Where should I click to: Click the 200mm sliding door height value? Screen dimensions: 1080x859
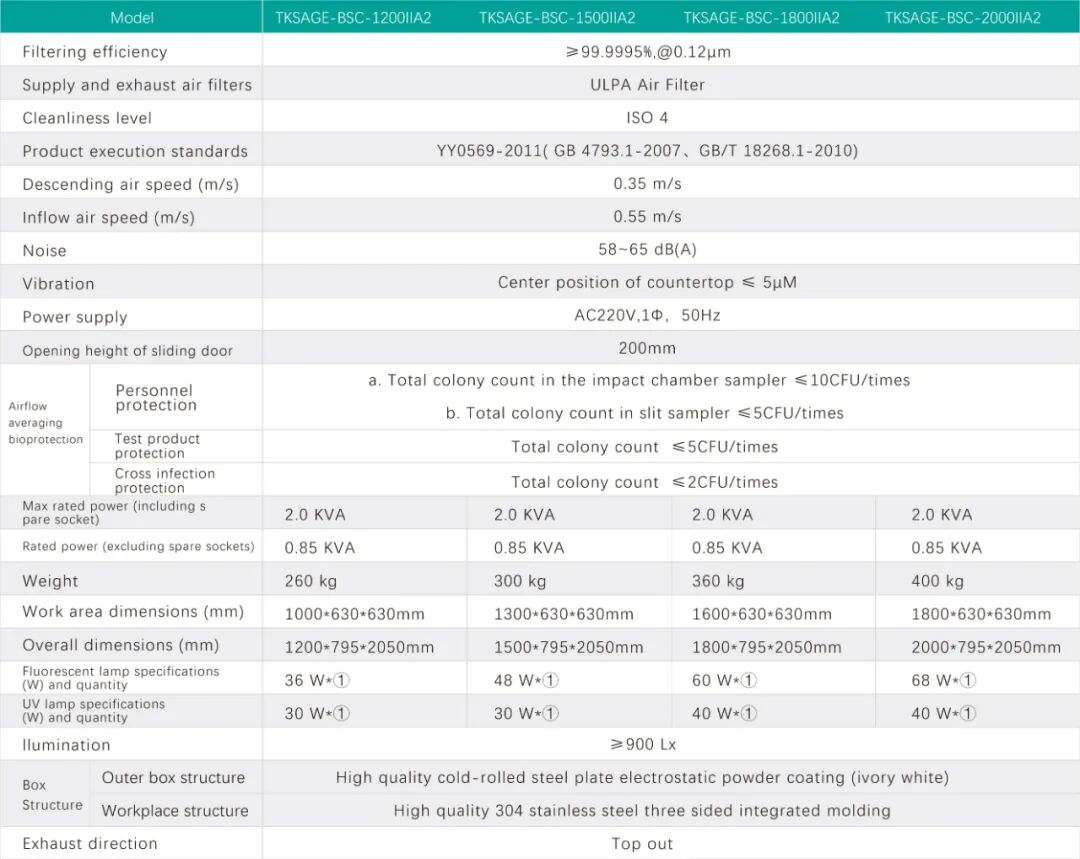(x=647, y=349)
